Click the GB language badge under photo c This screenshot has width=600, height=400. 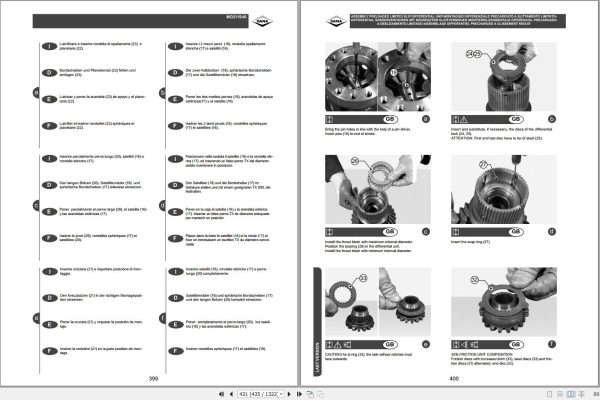click(390, 232)
